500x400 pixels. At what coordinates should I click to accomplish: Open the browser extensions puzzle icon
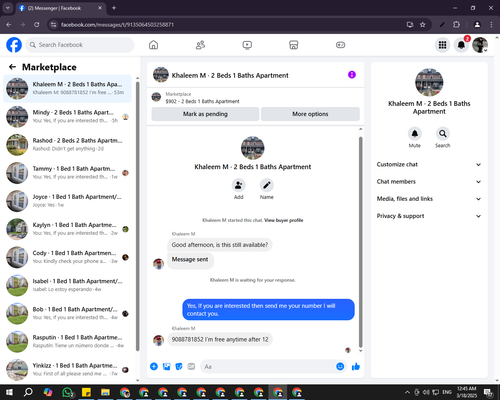tap(456, 24)
